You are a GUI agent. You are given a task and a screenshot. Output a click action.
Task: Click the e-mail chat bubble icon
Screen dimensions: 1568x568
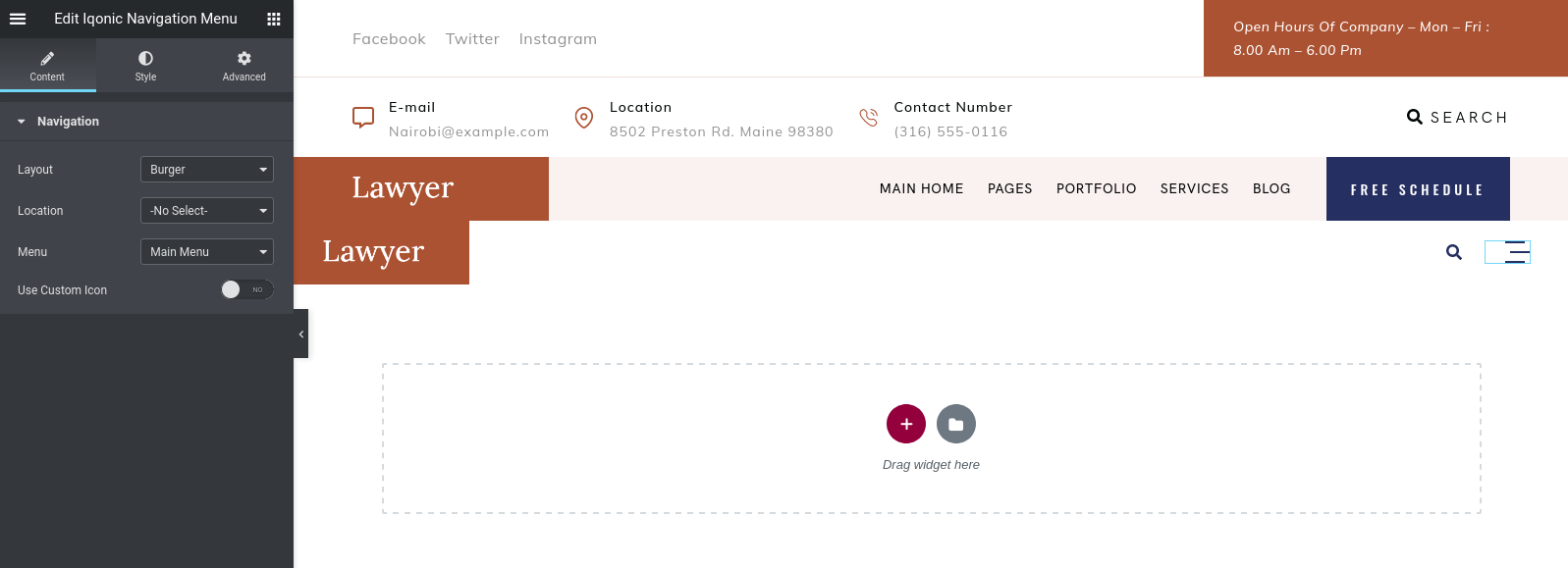coord(363,118)
